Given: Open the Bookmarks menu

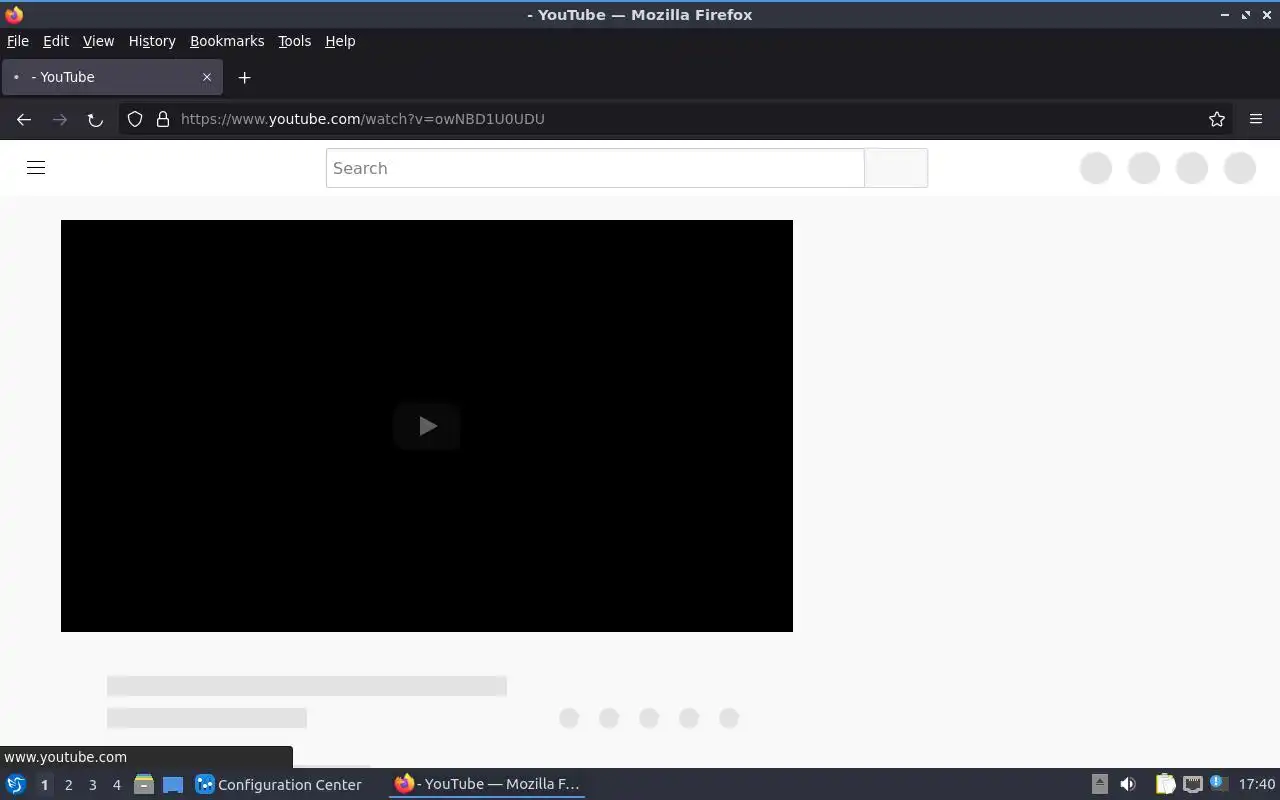Looking at the screenshot, I should point(227,41).
